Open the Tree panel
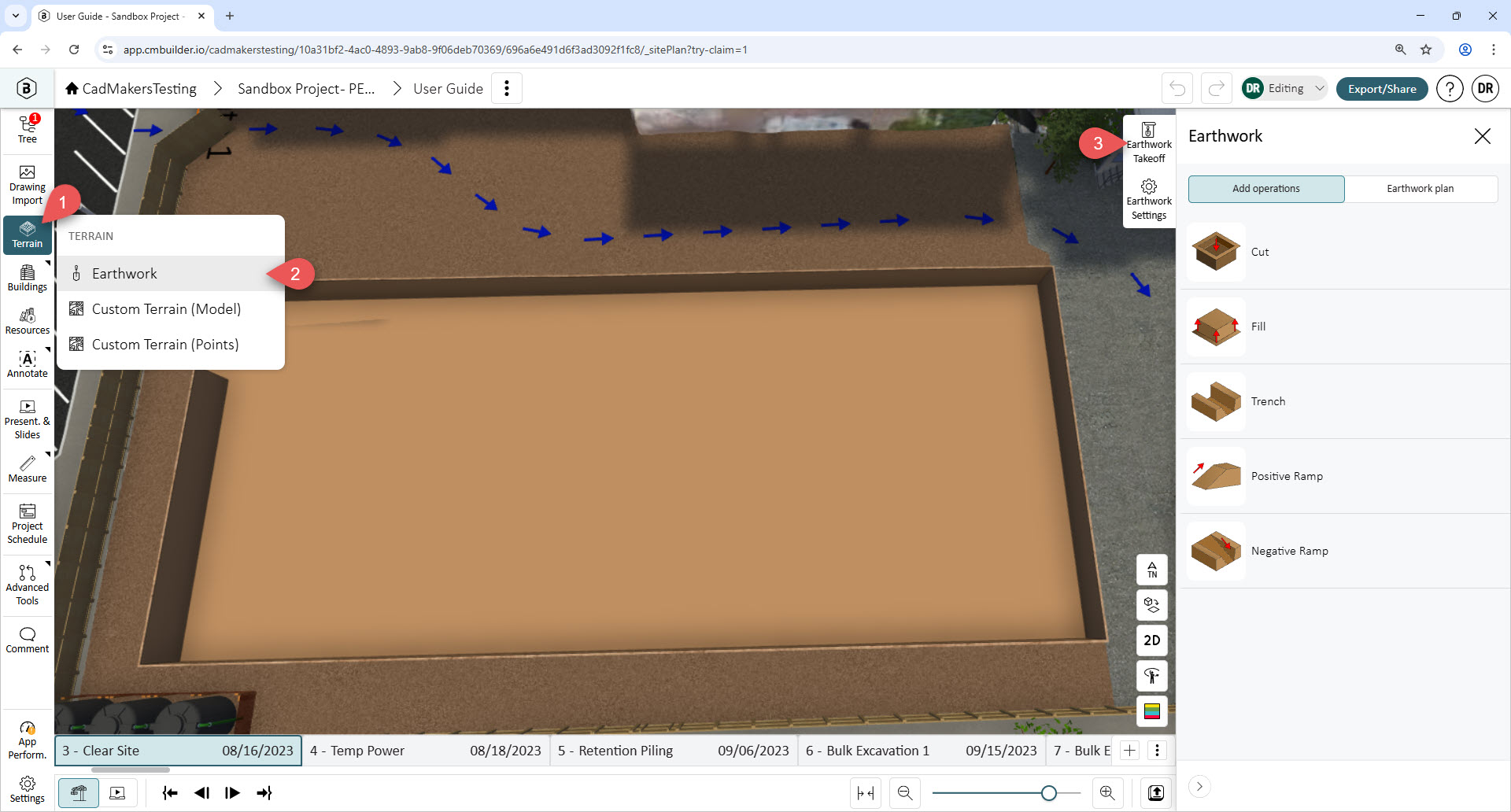Viewport: 1511px width, 812px height. [28, 129]
